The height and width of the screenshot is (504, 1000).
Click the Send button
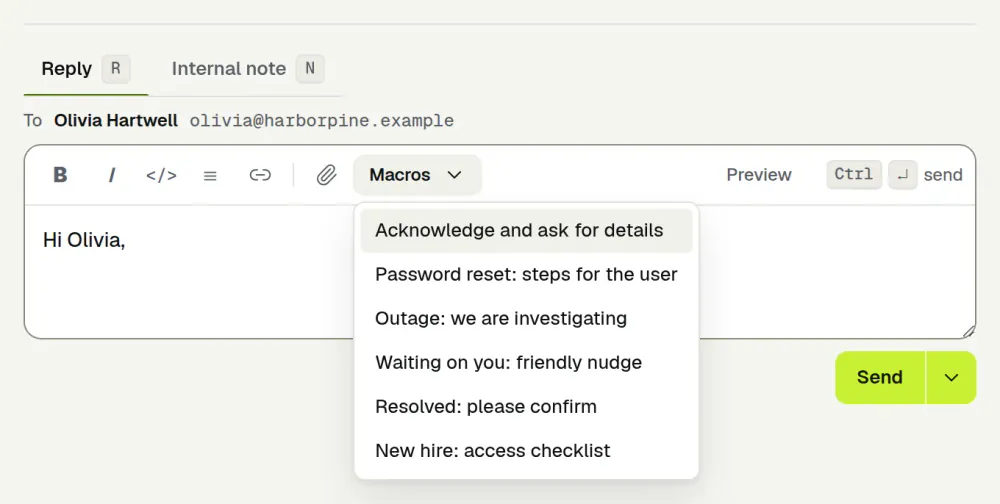point(880,378)
